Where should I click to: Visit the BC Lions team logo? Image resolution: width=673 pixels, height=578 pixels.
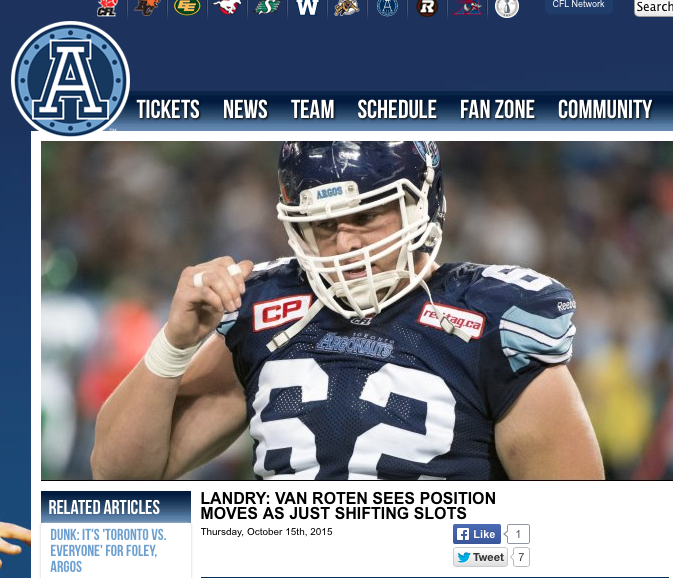pyautogui.click(x=147, y=7)
